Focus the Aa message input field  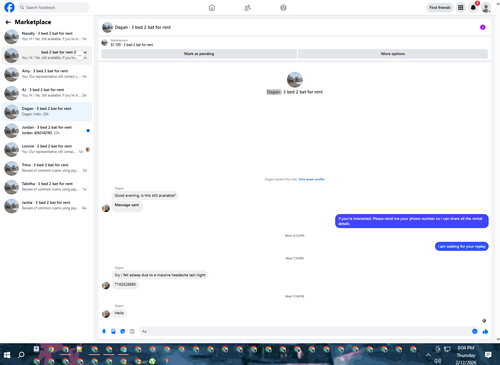click(x=305, y=331)
